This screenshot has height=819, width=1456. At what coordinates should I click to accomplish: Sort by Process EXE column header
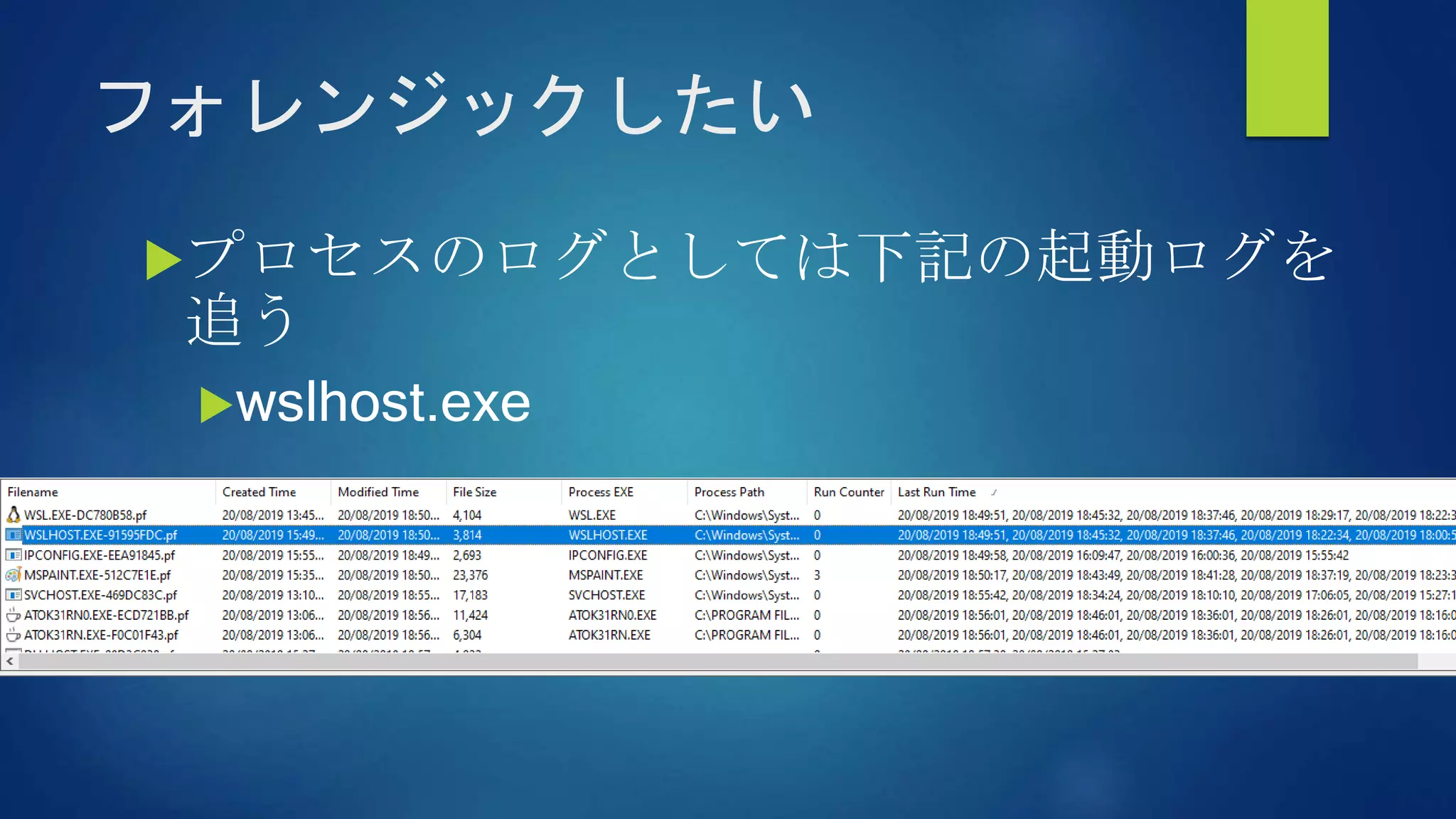[x=624, y=492]
